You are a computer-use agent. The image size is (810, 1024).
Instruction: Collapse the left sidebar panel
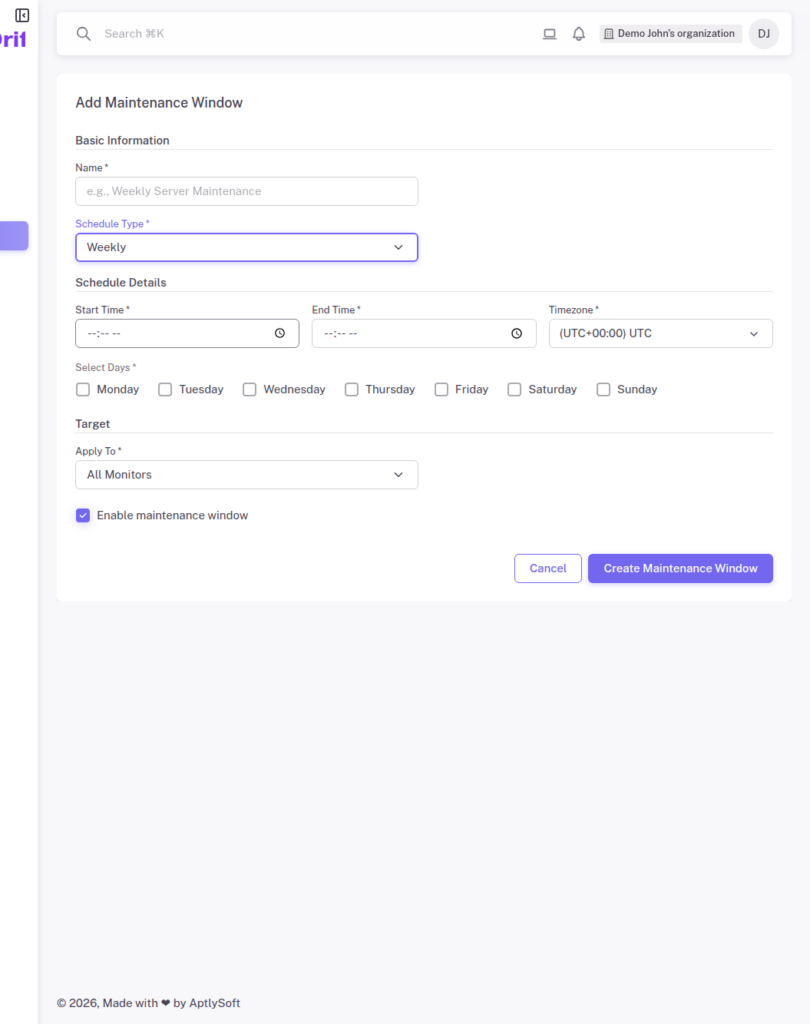pos(22,15)
